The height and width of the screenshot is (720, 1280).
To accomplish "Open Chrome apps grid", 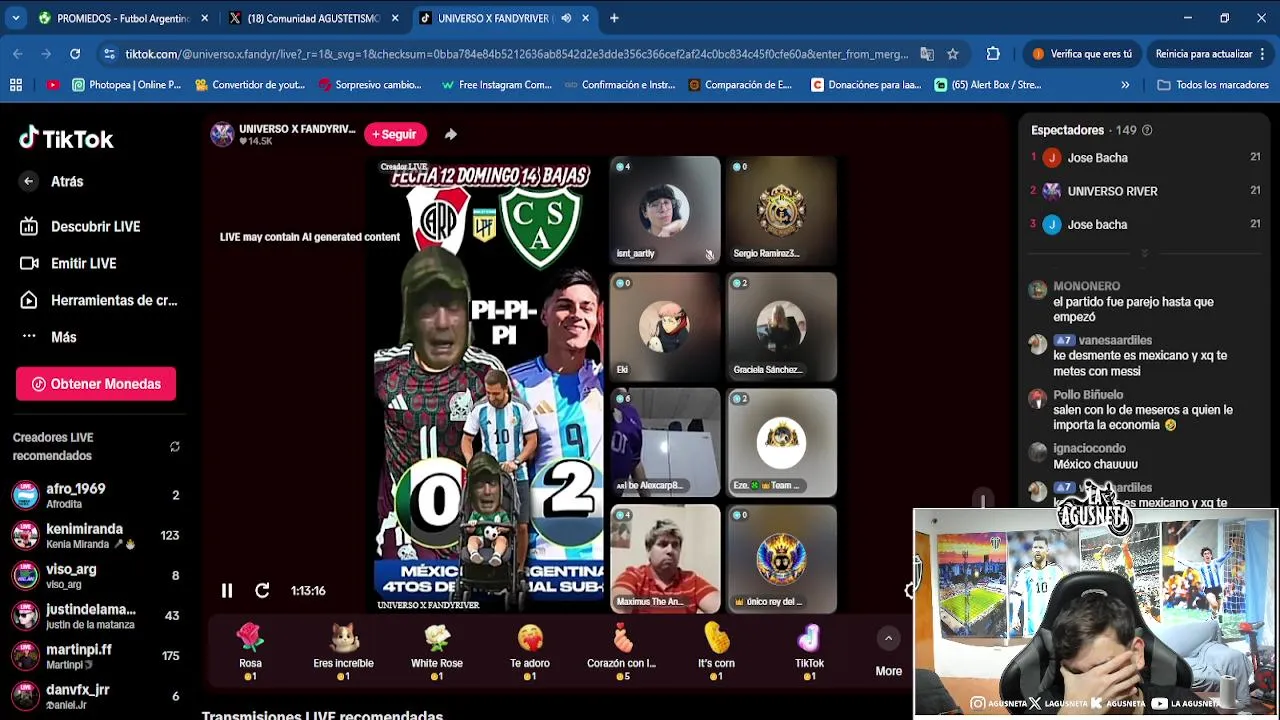I will [x=16, y=85].
